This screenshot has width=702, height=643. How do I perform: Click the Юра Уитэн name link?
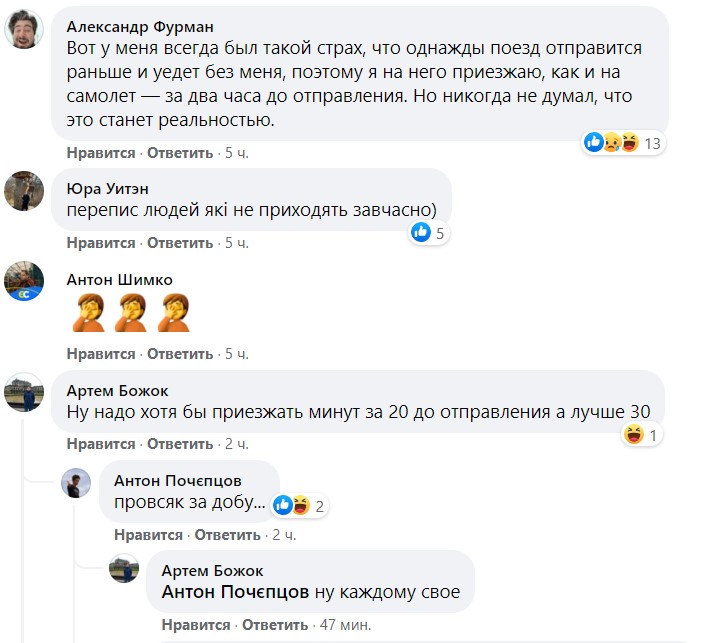[x=109, y=188]
